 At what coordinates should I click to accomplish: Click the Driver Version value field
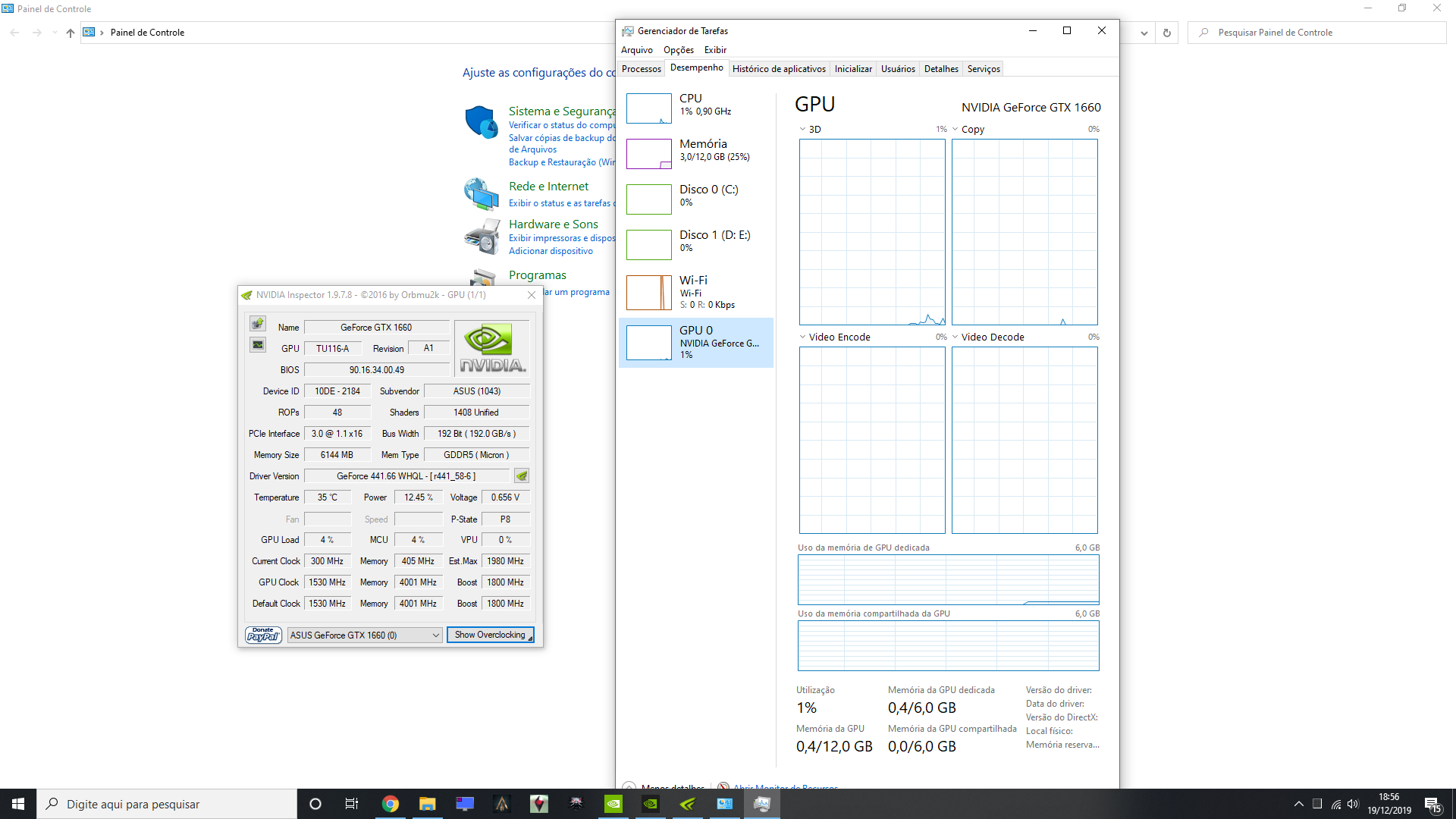406,476
